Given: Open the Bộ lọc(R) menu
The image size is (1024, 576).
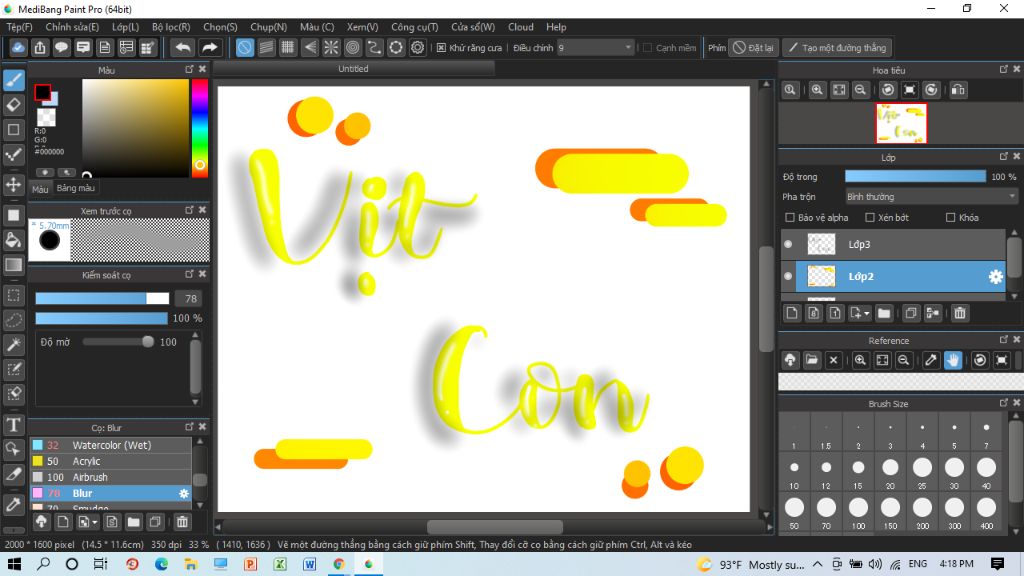Looking at the screenshot, I should point(171,27).
